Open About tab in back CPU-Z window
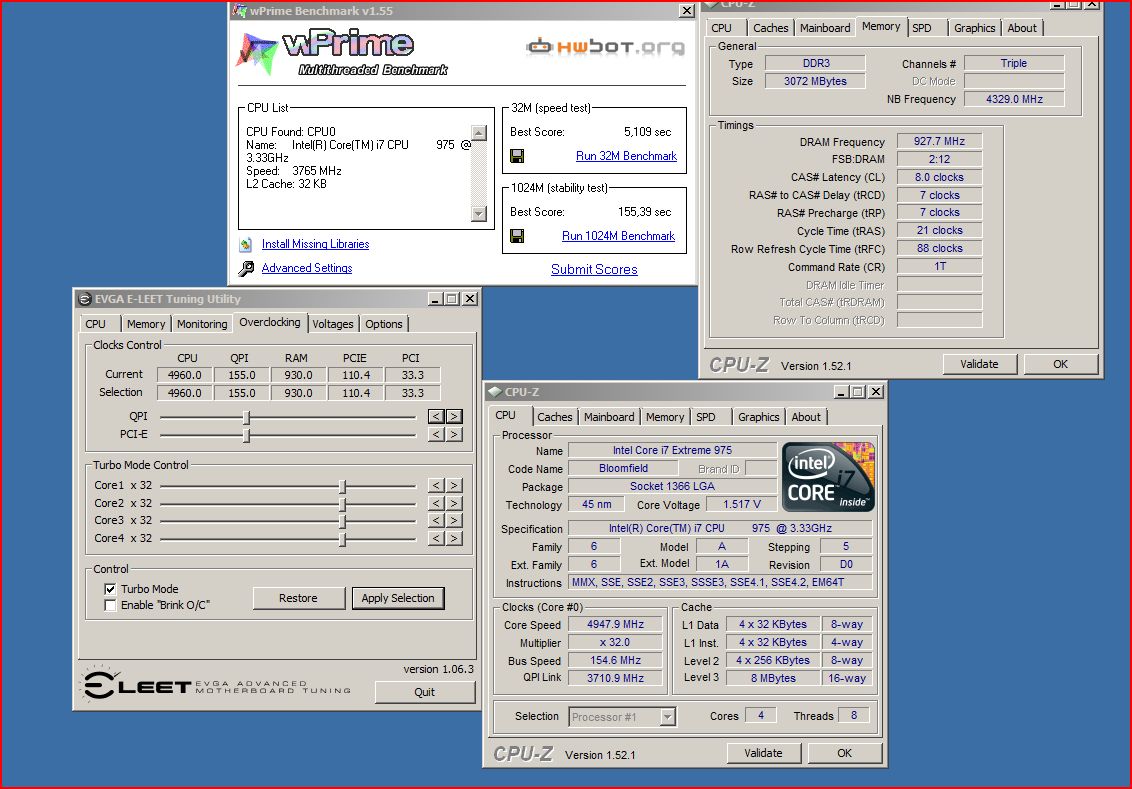The width and height of the screenshot is (1132, 789). point(1022,28)
